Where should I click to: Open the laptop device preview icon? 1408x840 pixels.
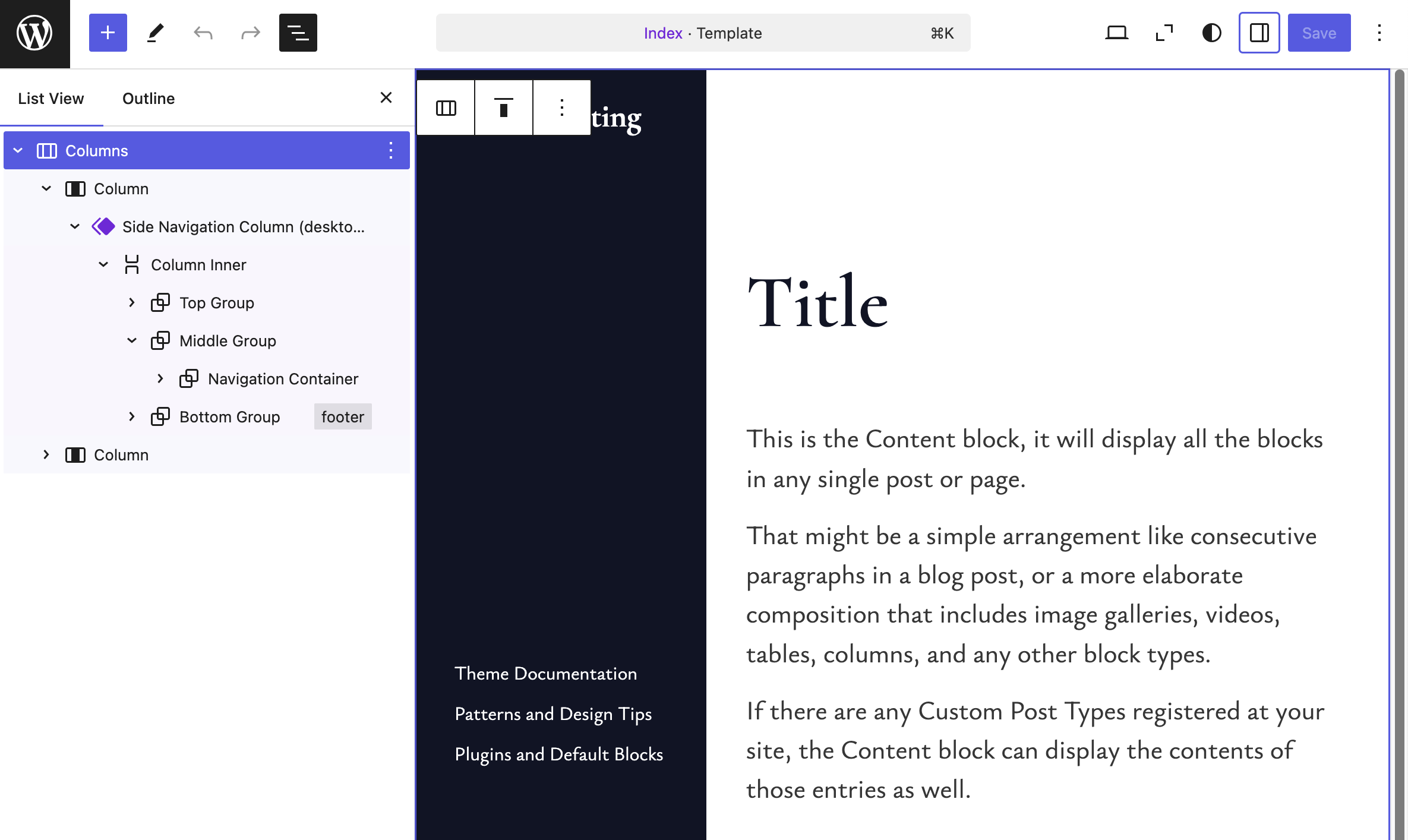tap(1116, 33)
